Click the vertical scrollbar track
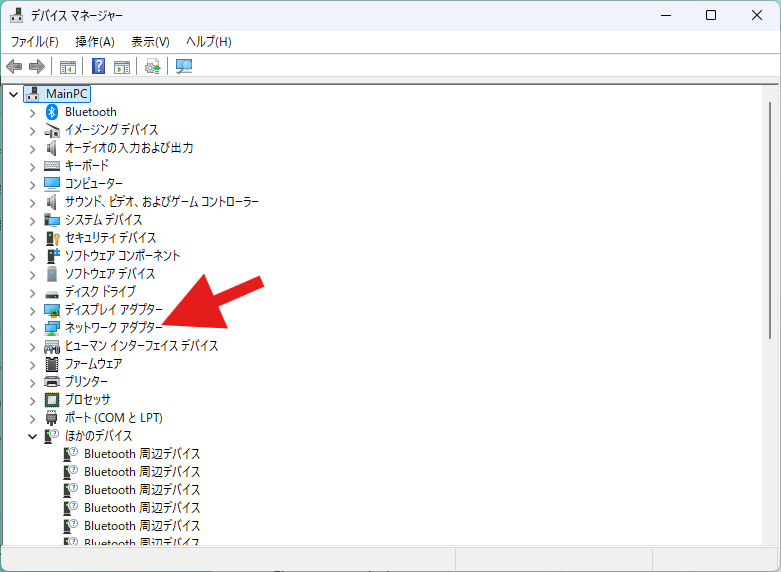This screenshot has width=781, height=572. [x=769, y=450]
